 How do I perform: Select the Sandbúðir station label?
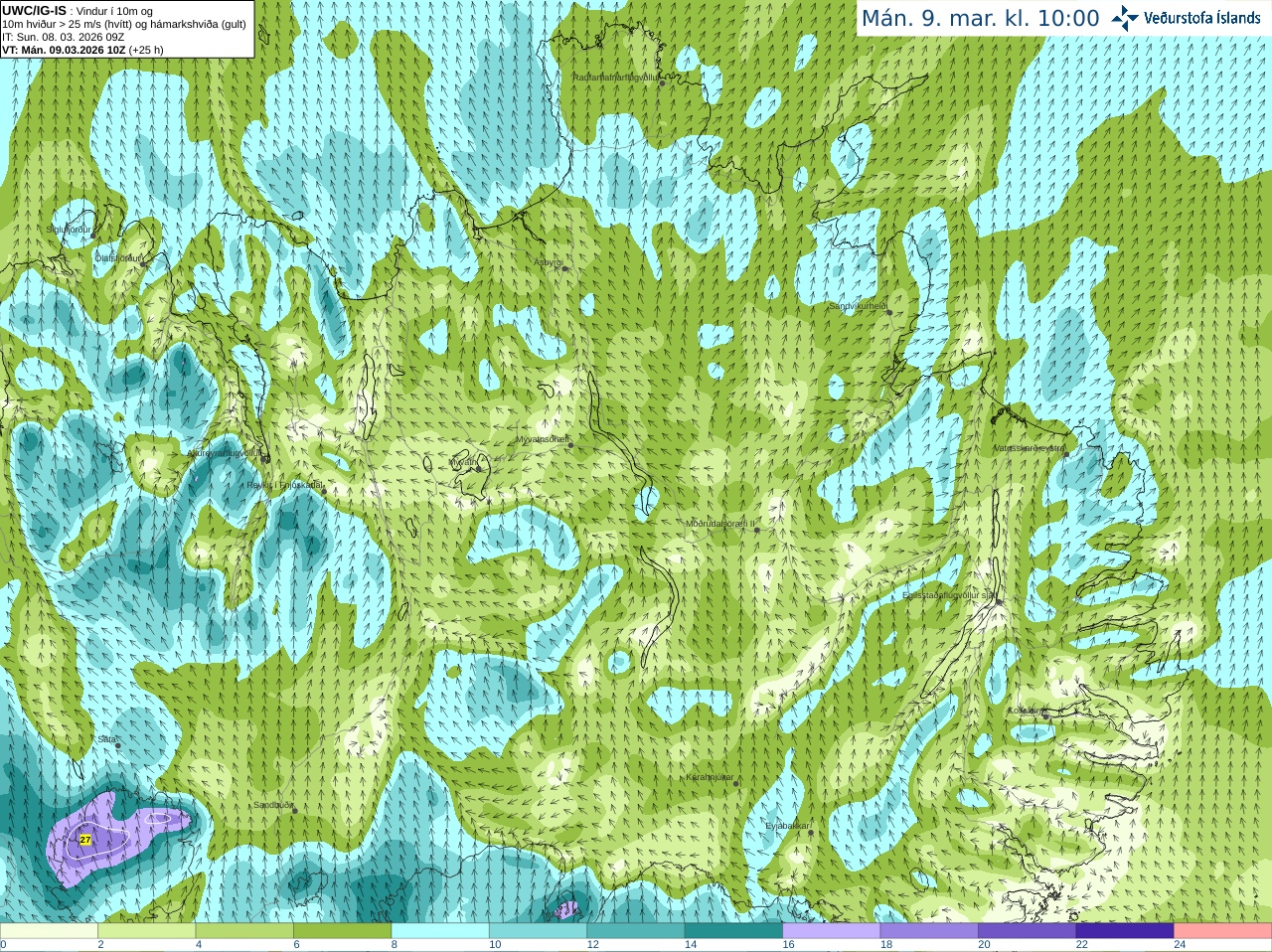tap(273, 805)
